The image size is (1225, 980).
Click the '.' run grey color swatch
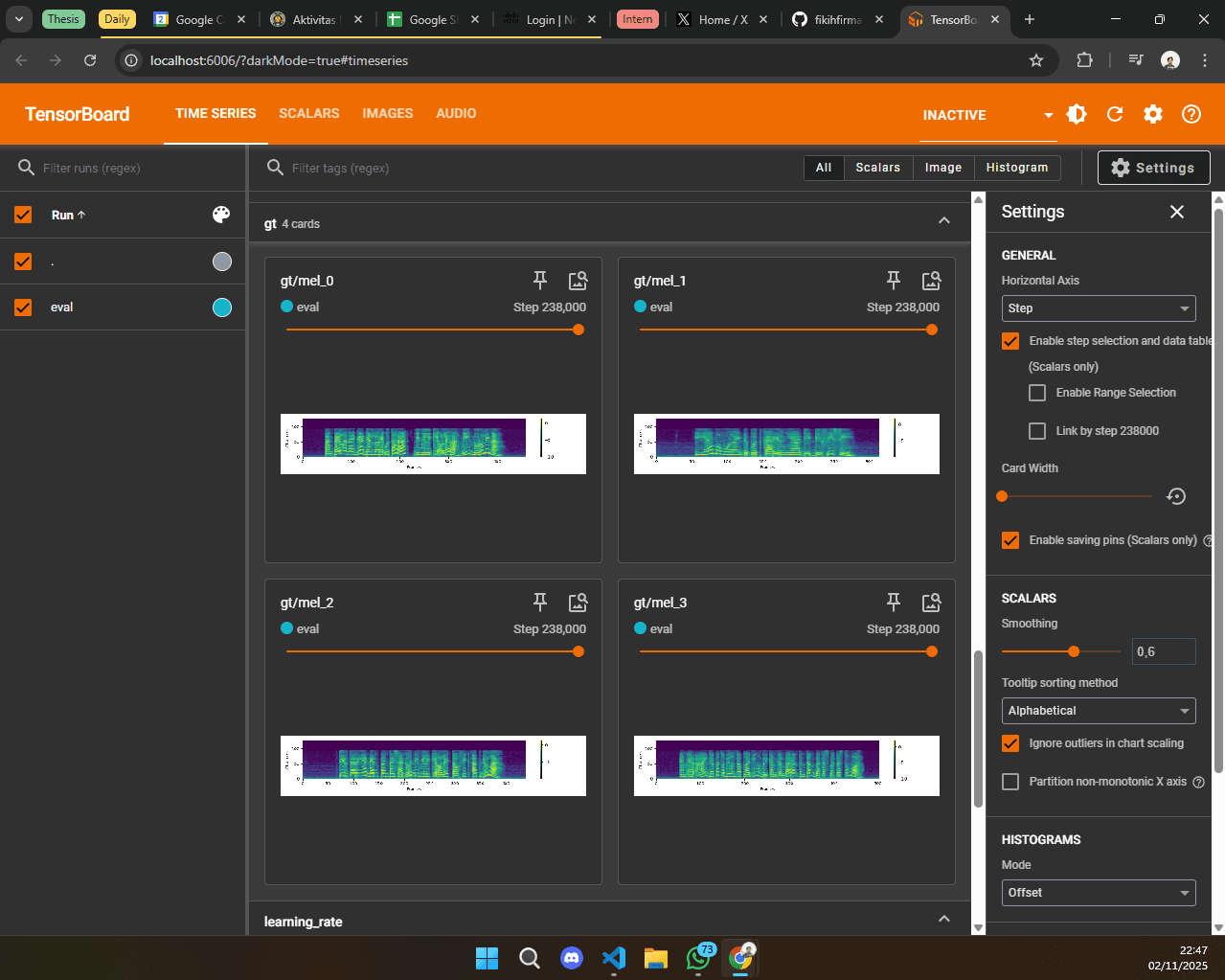pyautogui.click(x=222, y=262)
